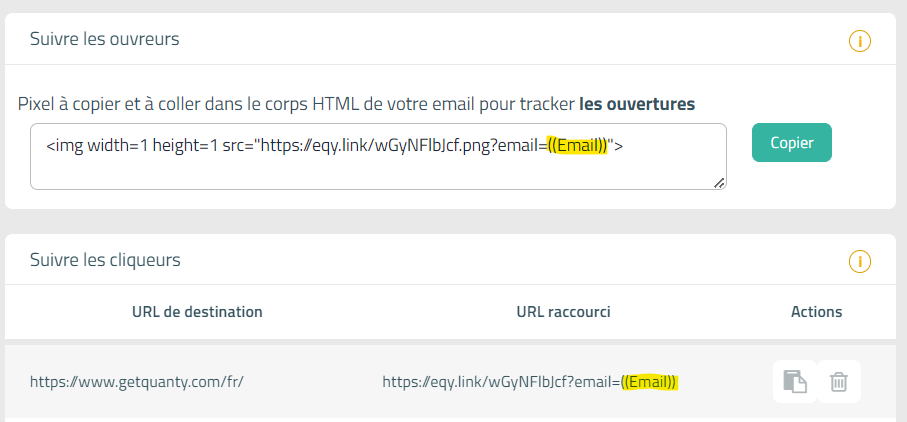Click the Suivre les cliqueurs panel title
907x422 pixels.
pyautogui.click(x=105, y=260)
